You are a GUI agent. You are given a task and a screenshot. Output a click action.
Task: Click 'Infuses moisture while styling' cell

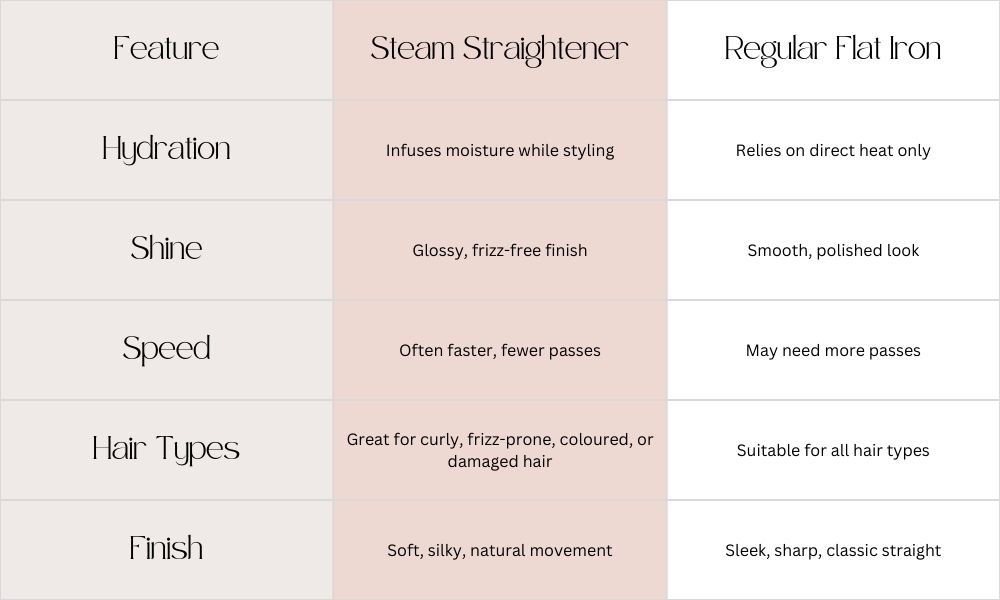coord(499,150)
